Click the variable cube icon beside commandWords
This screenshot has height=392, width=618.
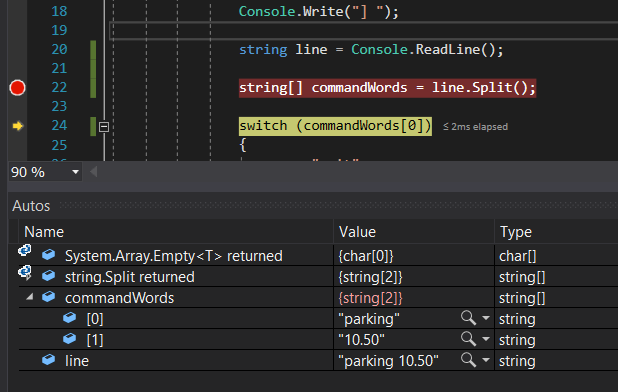(48, 296)
